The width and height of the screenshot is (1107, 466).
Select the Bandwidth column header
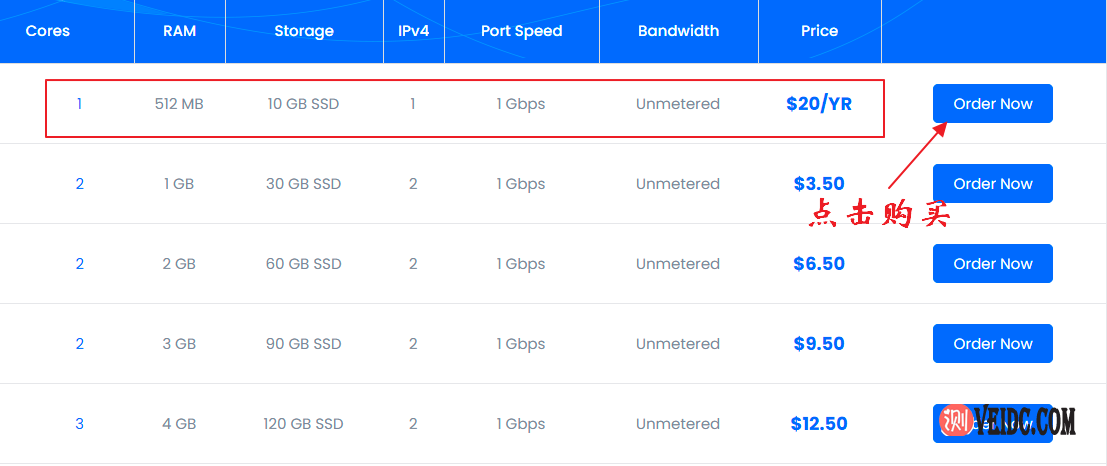678,31
